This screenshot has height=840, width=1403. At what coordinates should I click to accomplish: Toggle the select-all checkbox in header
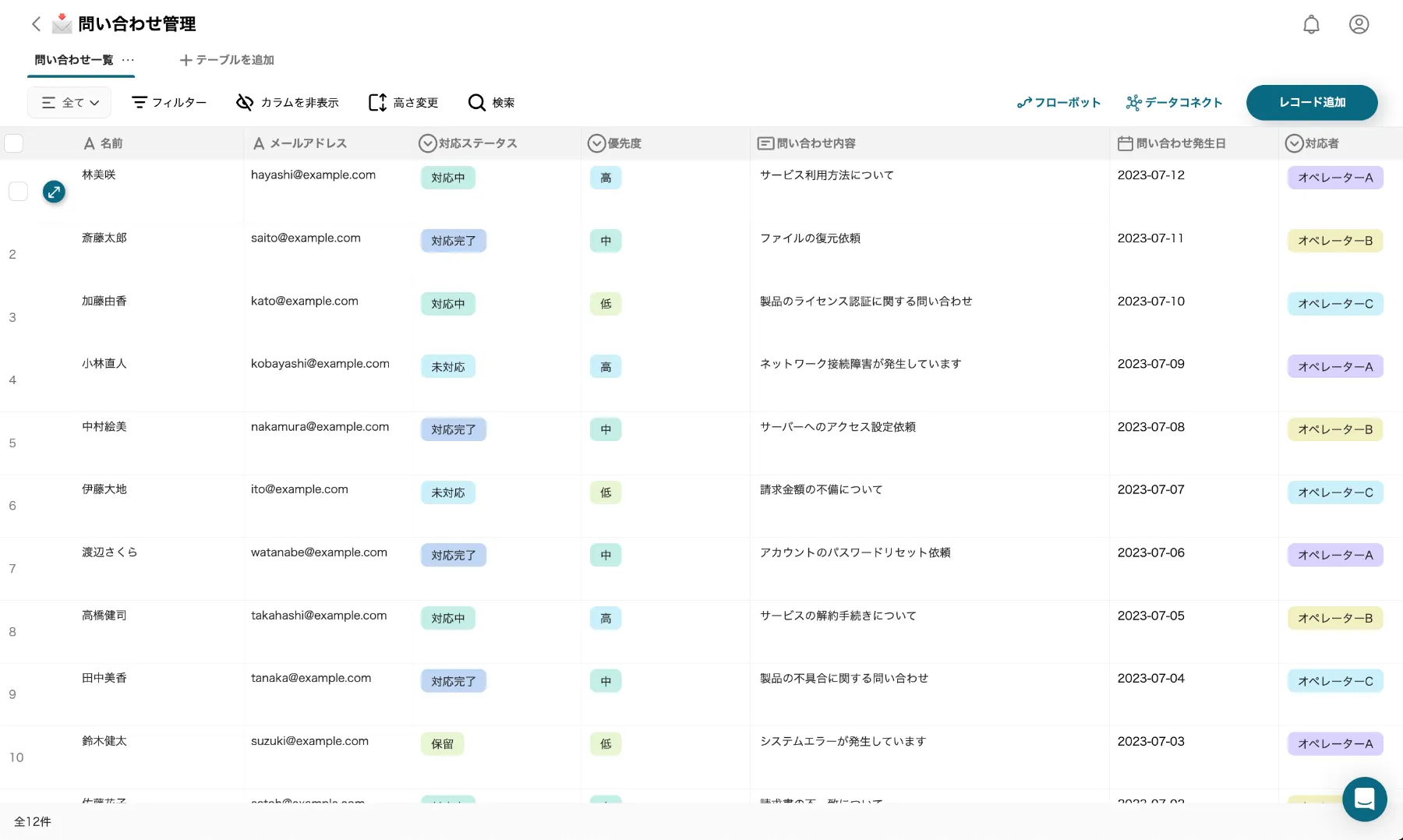(14, 143)
